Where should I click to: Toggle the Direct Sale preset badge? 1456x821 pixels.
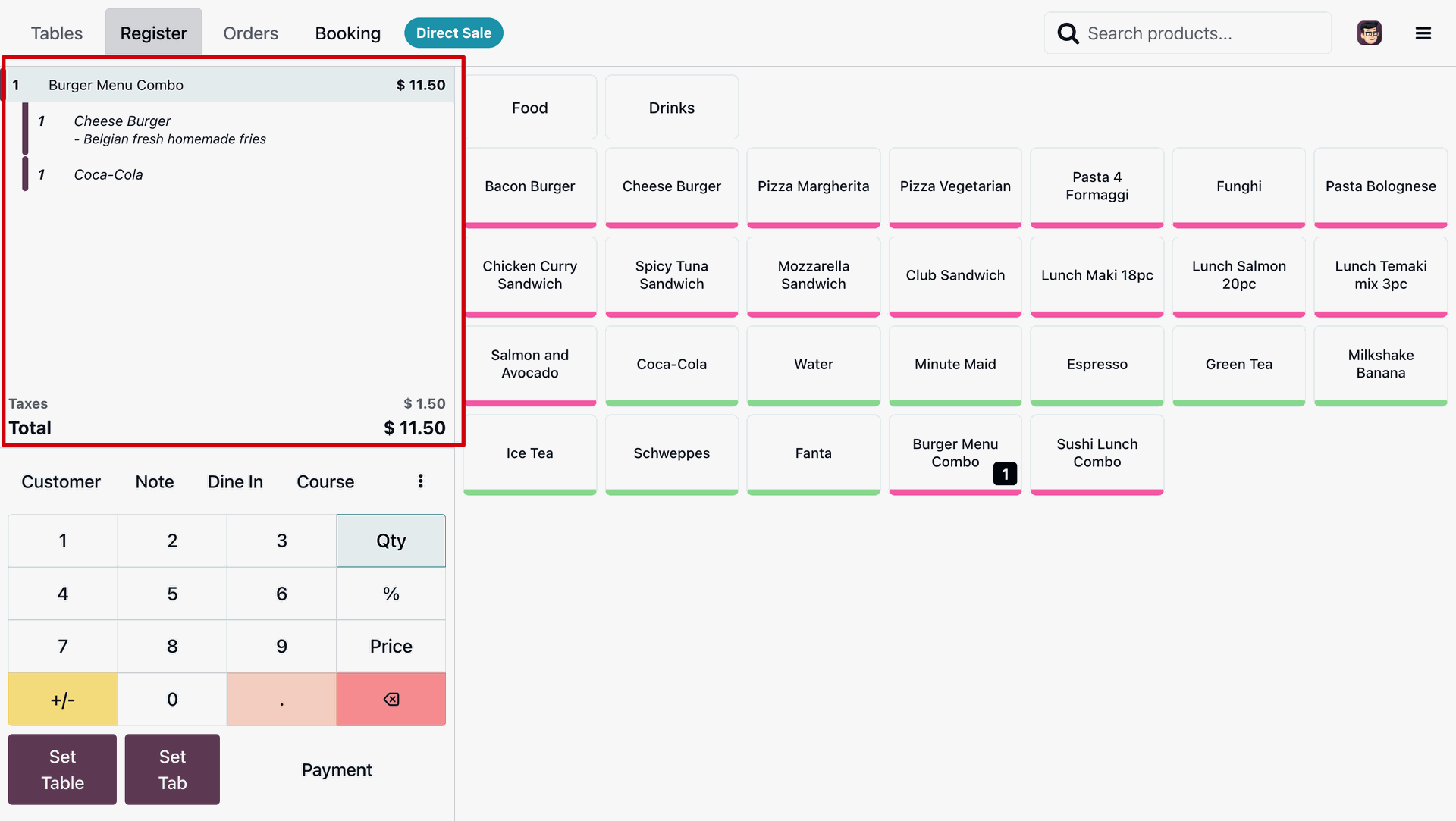[x=453, y=33]
